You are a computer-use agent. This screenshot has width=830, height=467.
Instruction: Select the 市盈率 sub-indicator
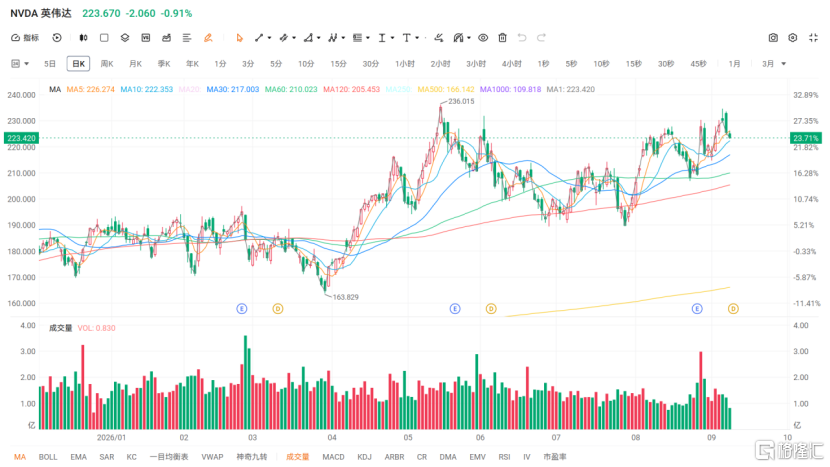(555, 457)
